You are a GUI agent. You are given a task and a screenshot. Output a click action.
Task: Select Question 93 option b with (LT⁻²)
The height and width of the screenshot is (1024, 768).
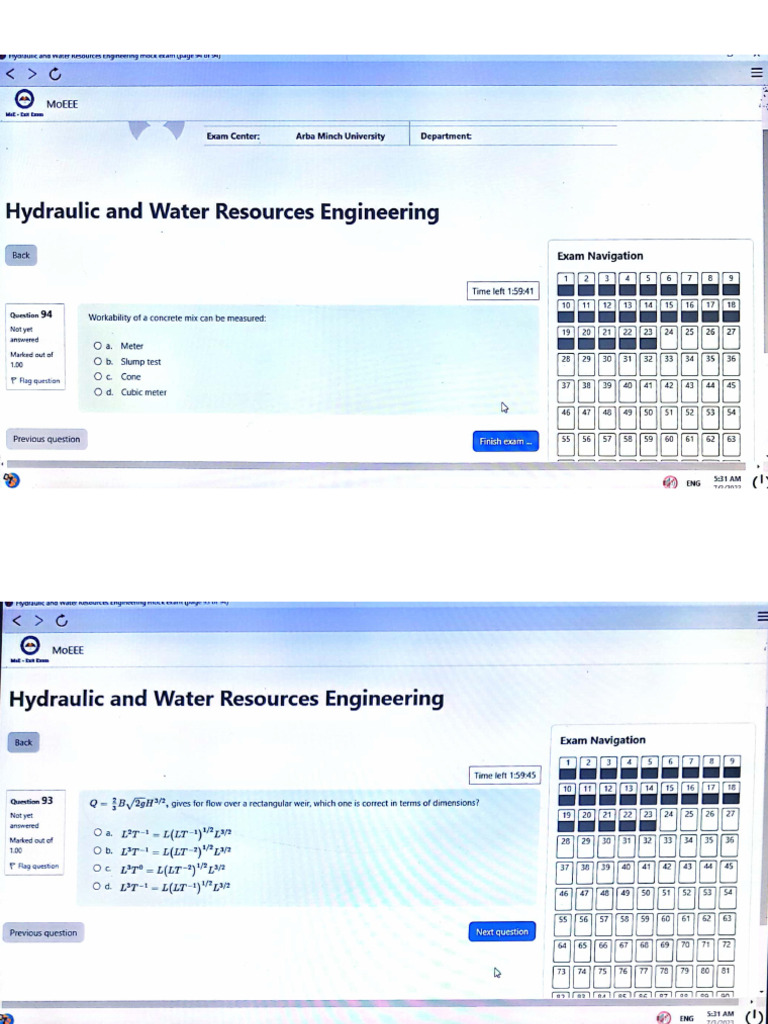pyautogui.click(x=99, y=852)
